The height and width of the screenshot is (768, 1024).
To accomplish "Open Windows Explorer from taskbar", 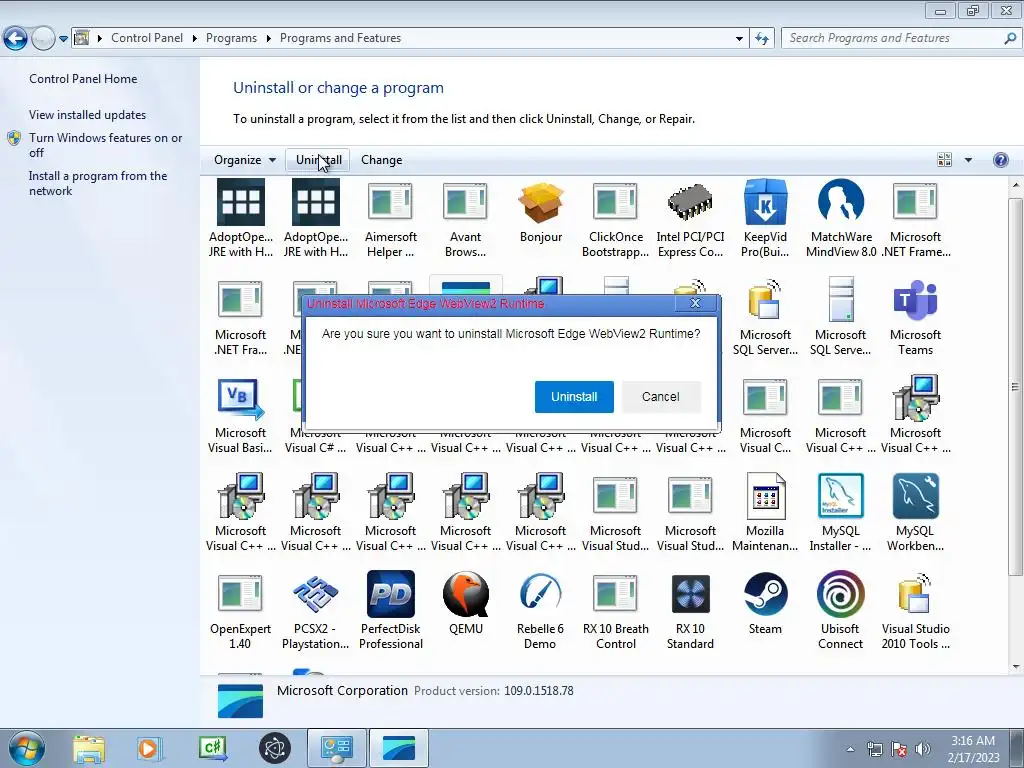I will point(89,748).
